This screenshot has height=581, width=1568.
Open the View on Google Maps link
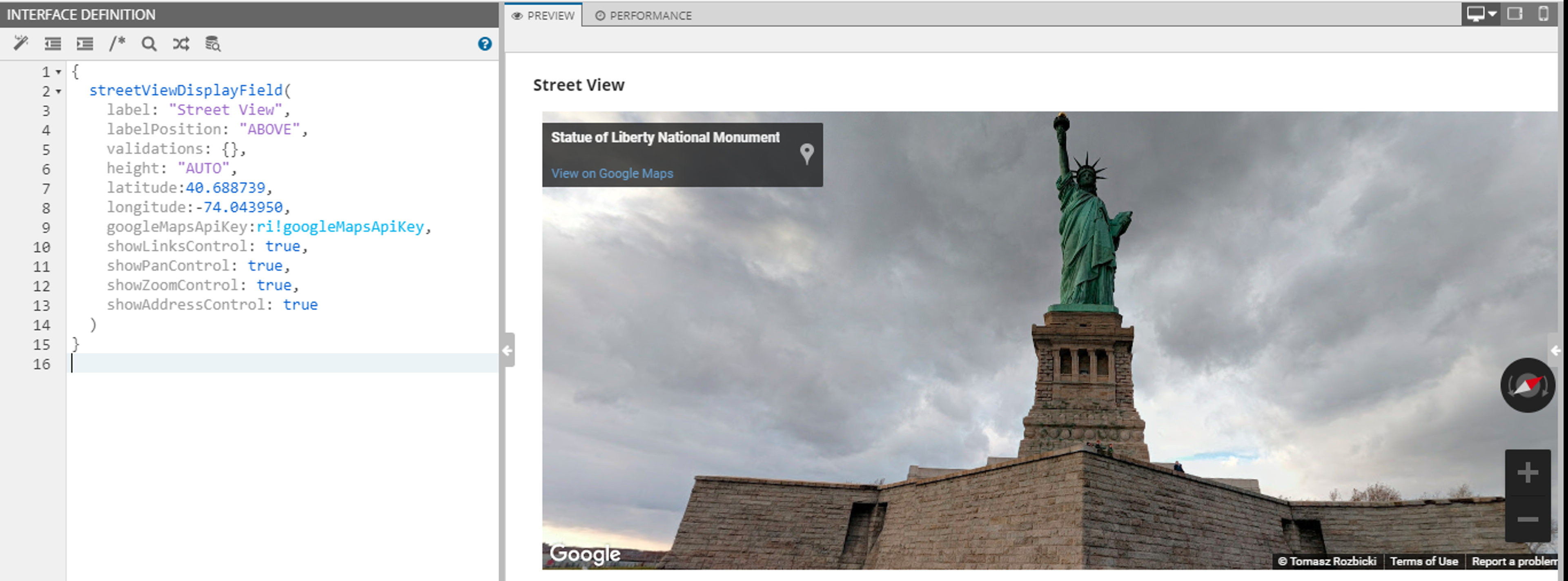click(x=612, y=174)
